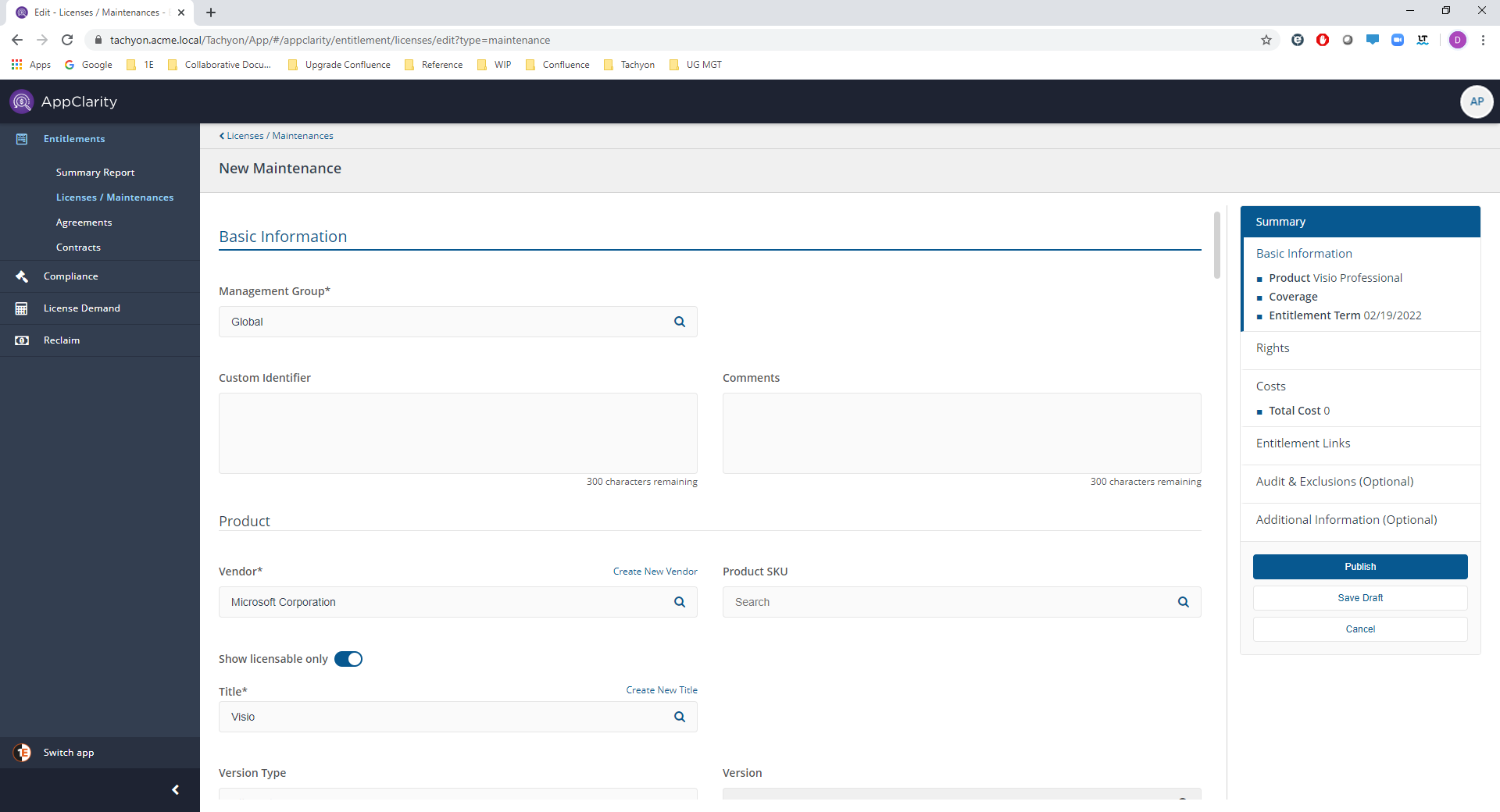Screen dimensions: 1500x812
Task: Bookmark this page with the star
Action: tap(1266, 40)
